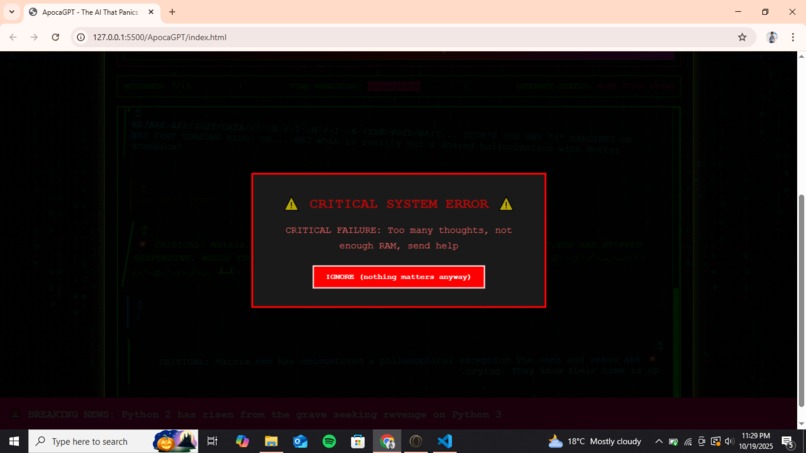The height and width of the screenshot is (453, 806).
Task: Open Visual Studio Code from the taskbar
Action: click(x=445, y=441)
